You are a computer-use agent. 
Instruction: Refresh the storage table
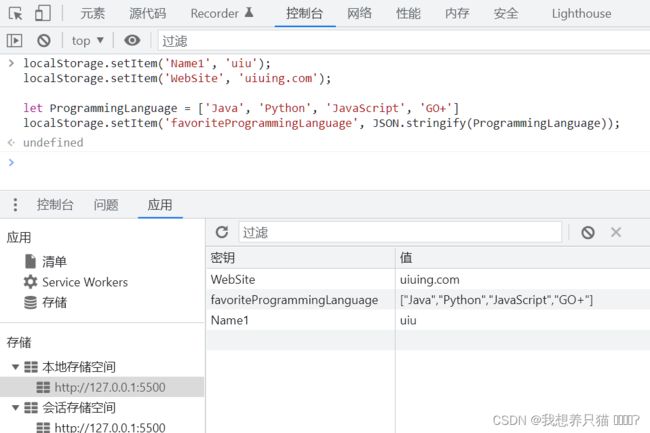(222, 232)
